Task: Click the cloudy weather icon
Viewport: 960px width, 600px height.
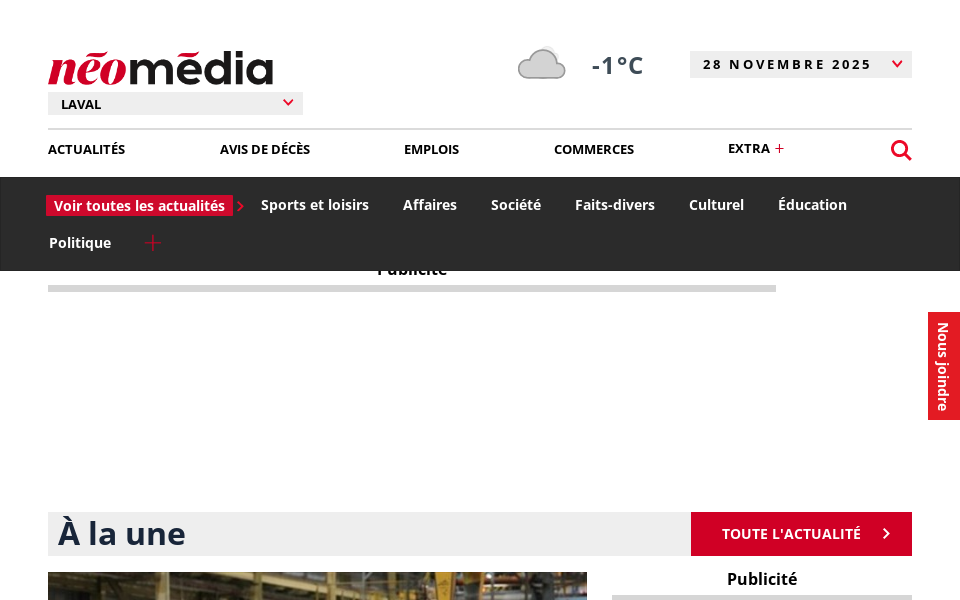Action: click(541, 64)
